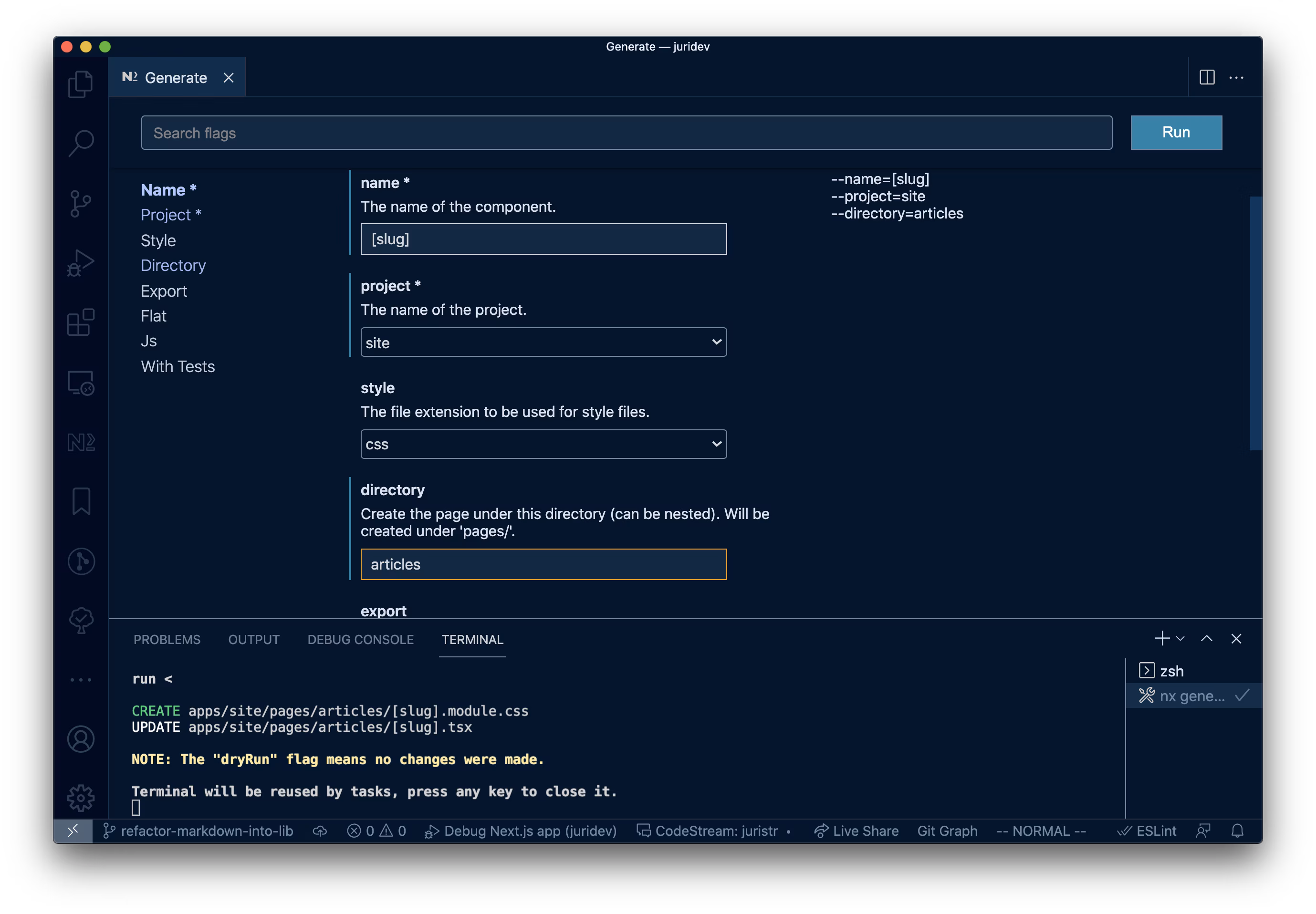Open the Extensions view
Screen dimensions: 1316x914
[x=81, y=322]
